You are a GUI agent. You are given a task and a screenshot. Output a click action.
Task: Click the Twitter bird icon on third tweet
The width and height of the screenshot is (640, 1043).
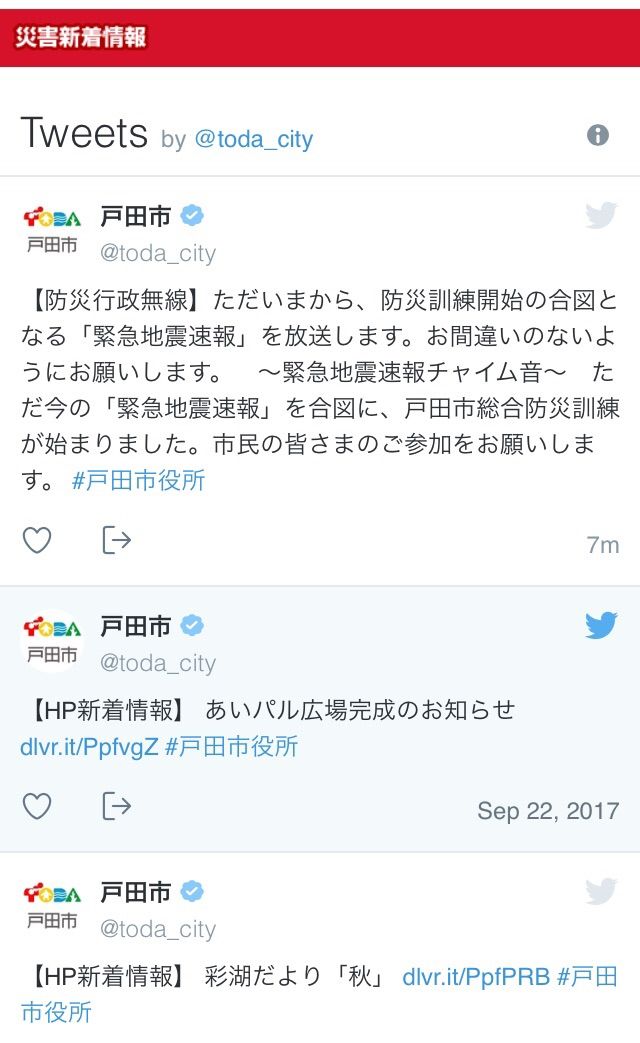(x=601, y=891)
